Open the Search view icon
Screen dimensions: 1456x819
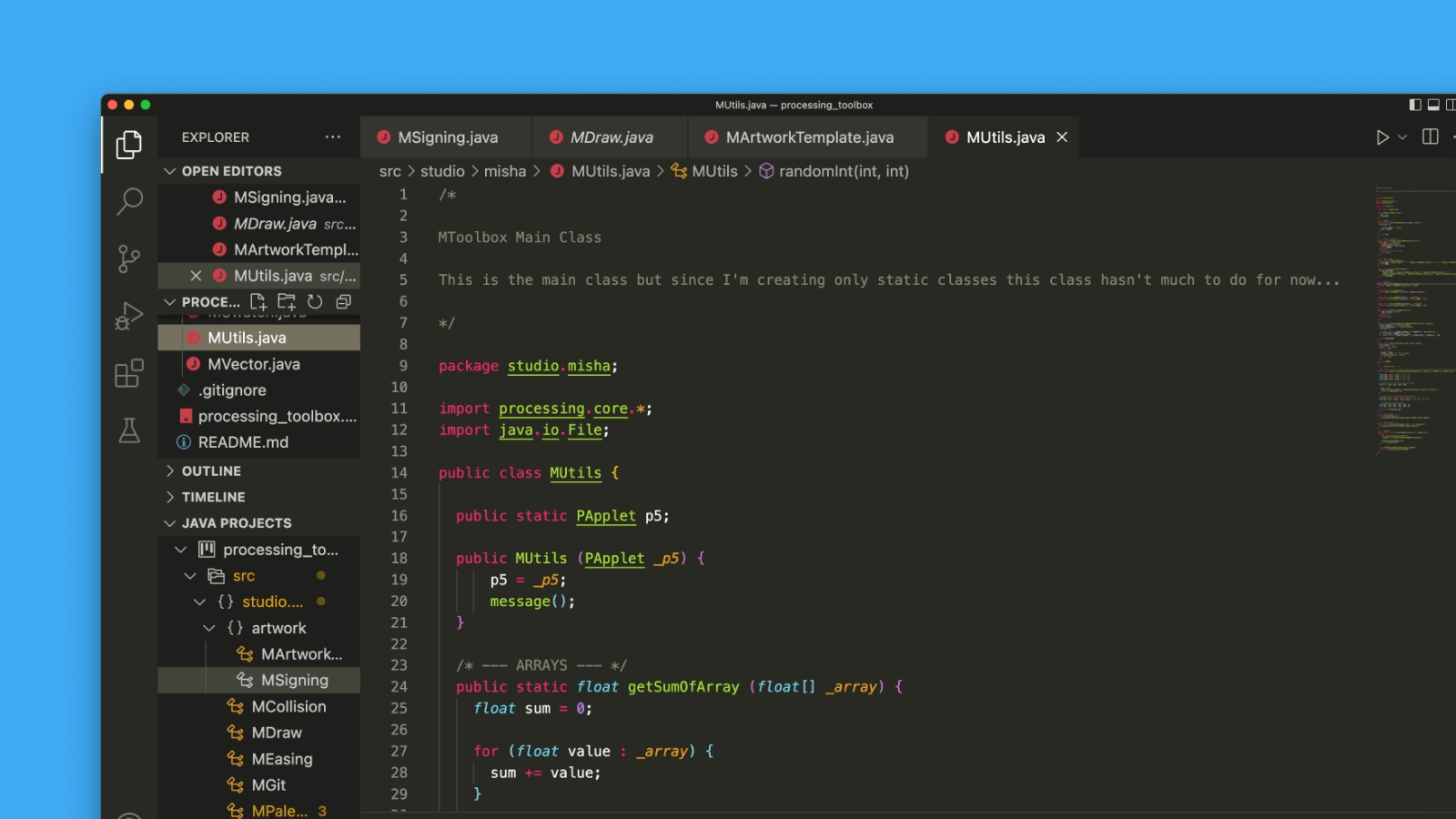tap(129, 201)
